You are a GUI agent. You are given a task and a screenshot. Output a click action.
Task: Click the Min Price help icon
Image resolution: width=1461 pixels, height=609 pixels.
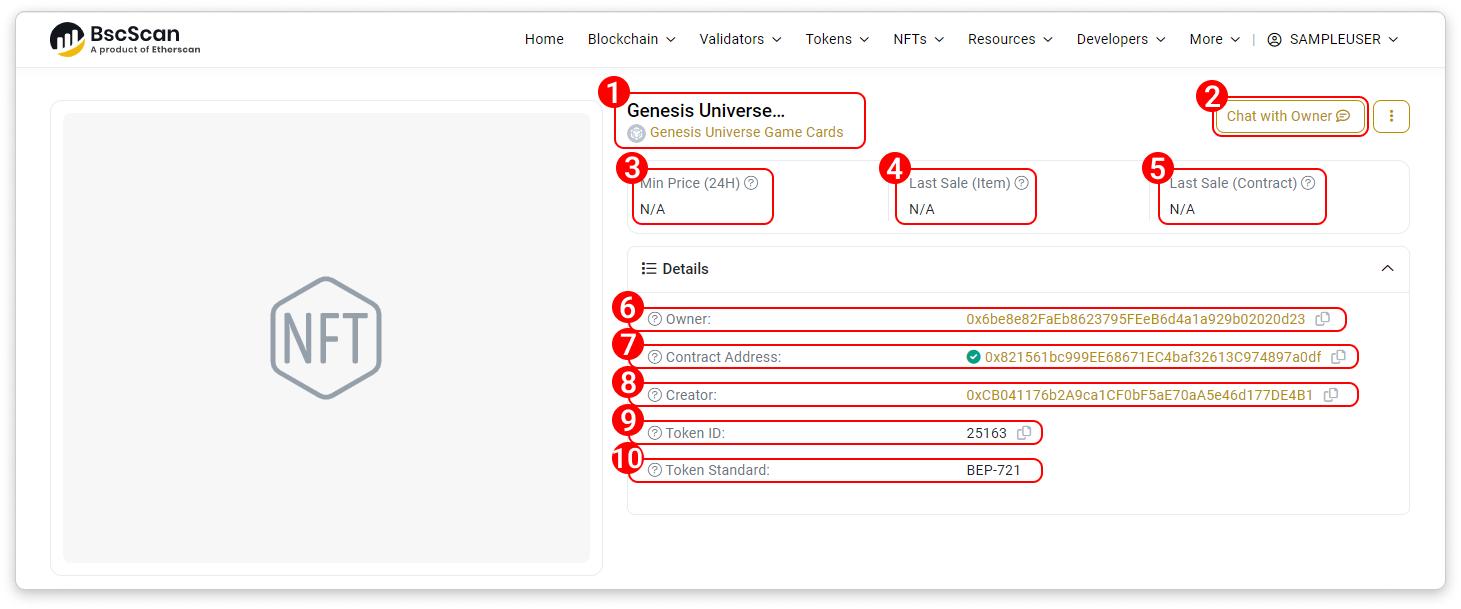pyautogui.click(x=751, y=184)
